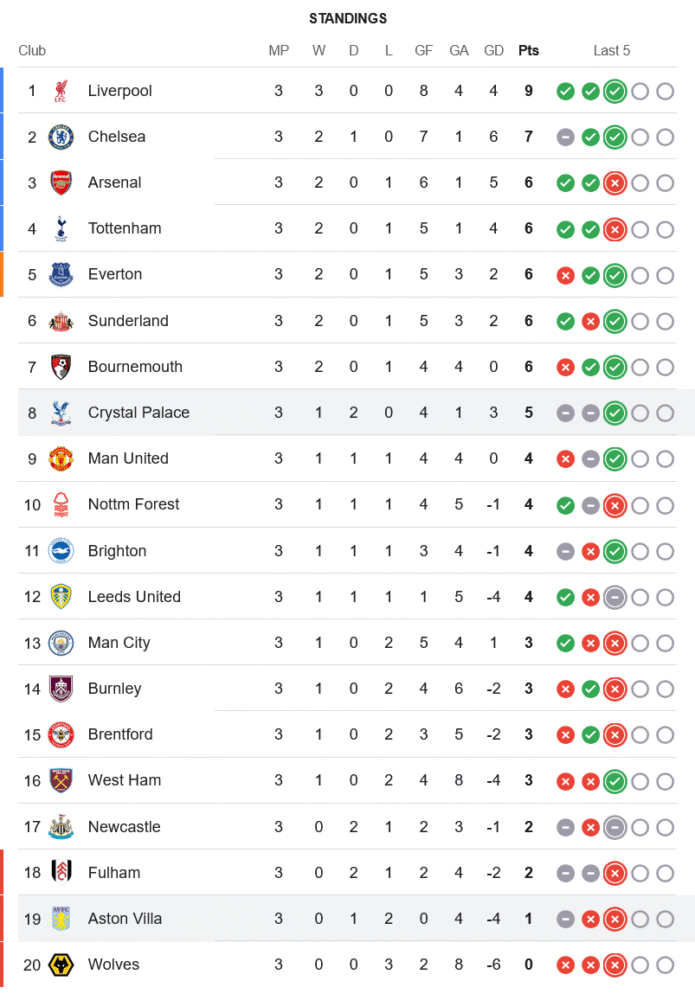Click the Chelsea club crest icon
The image size is (695, 1000).
61,137
